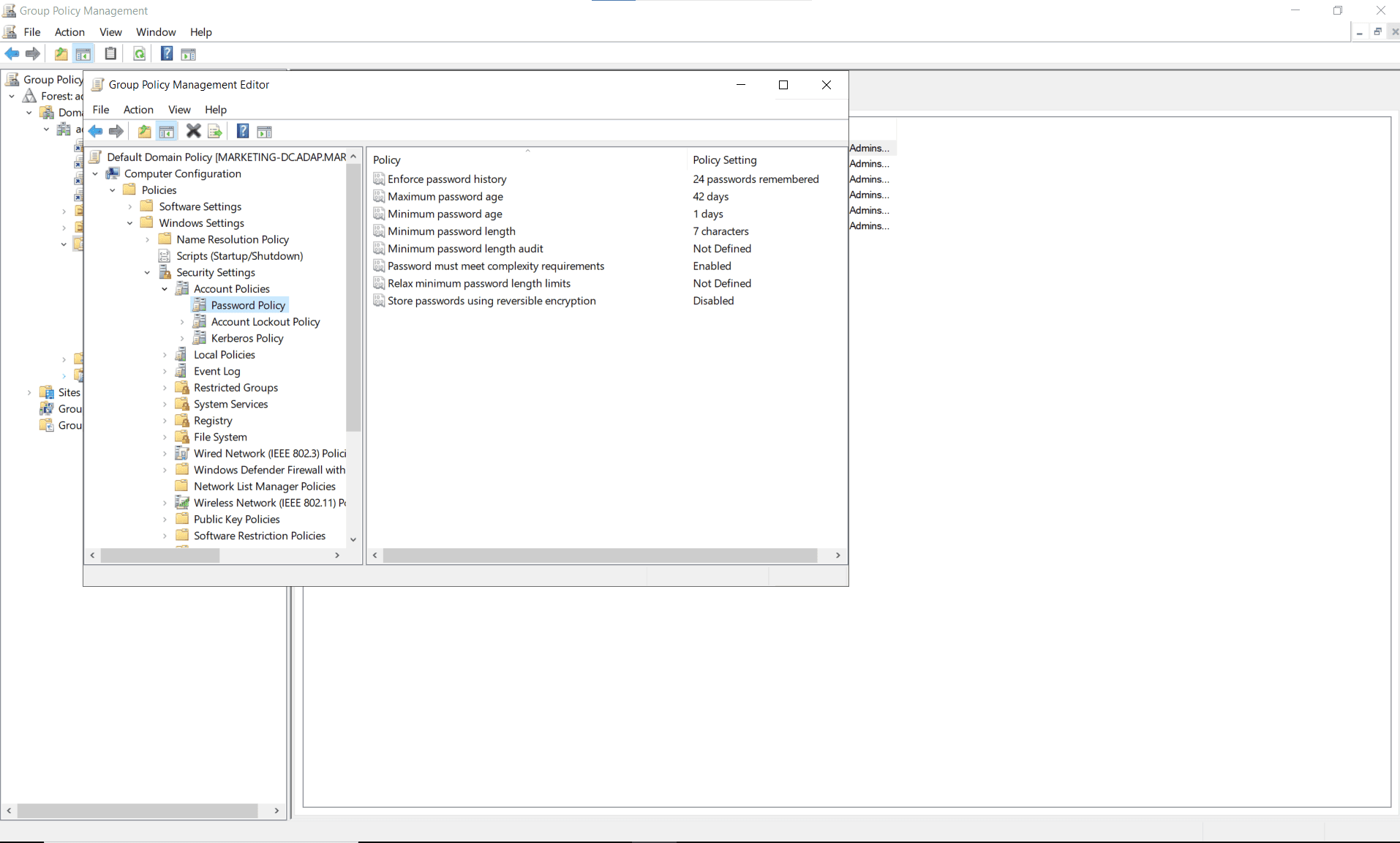Toggle Action Pane in the Editor toolbar
1400x843 pixels.
pos(265,131)
